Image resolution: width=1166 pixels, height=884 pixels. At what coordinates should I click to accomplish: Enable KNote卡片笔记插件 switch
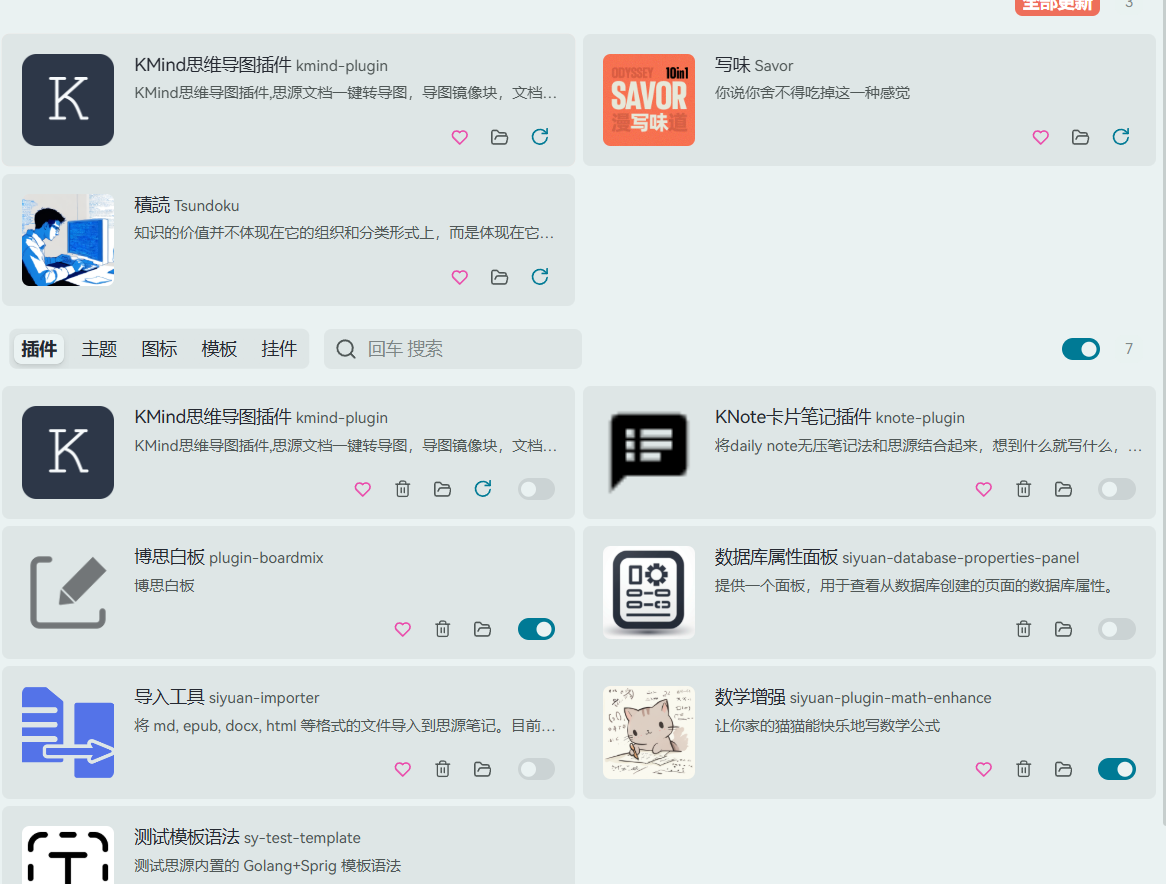[x=1117, y=489]
